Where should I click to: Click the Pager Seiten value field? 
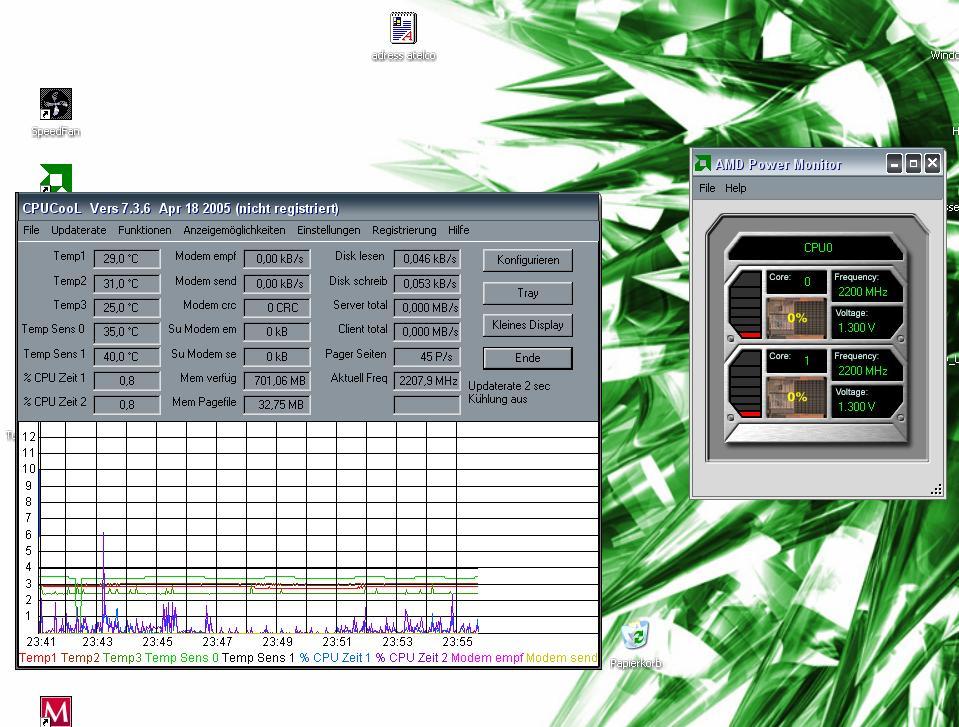(x=427, y=356)
